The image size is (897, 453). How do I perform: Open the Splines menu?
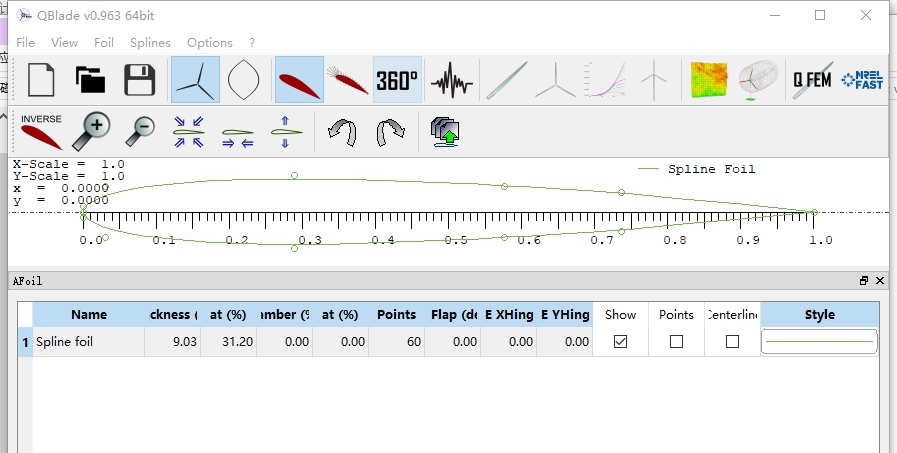pyautogui.click(x=150, y=43)
